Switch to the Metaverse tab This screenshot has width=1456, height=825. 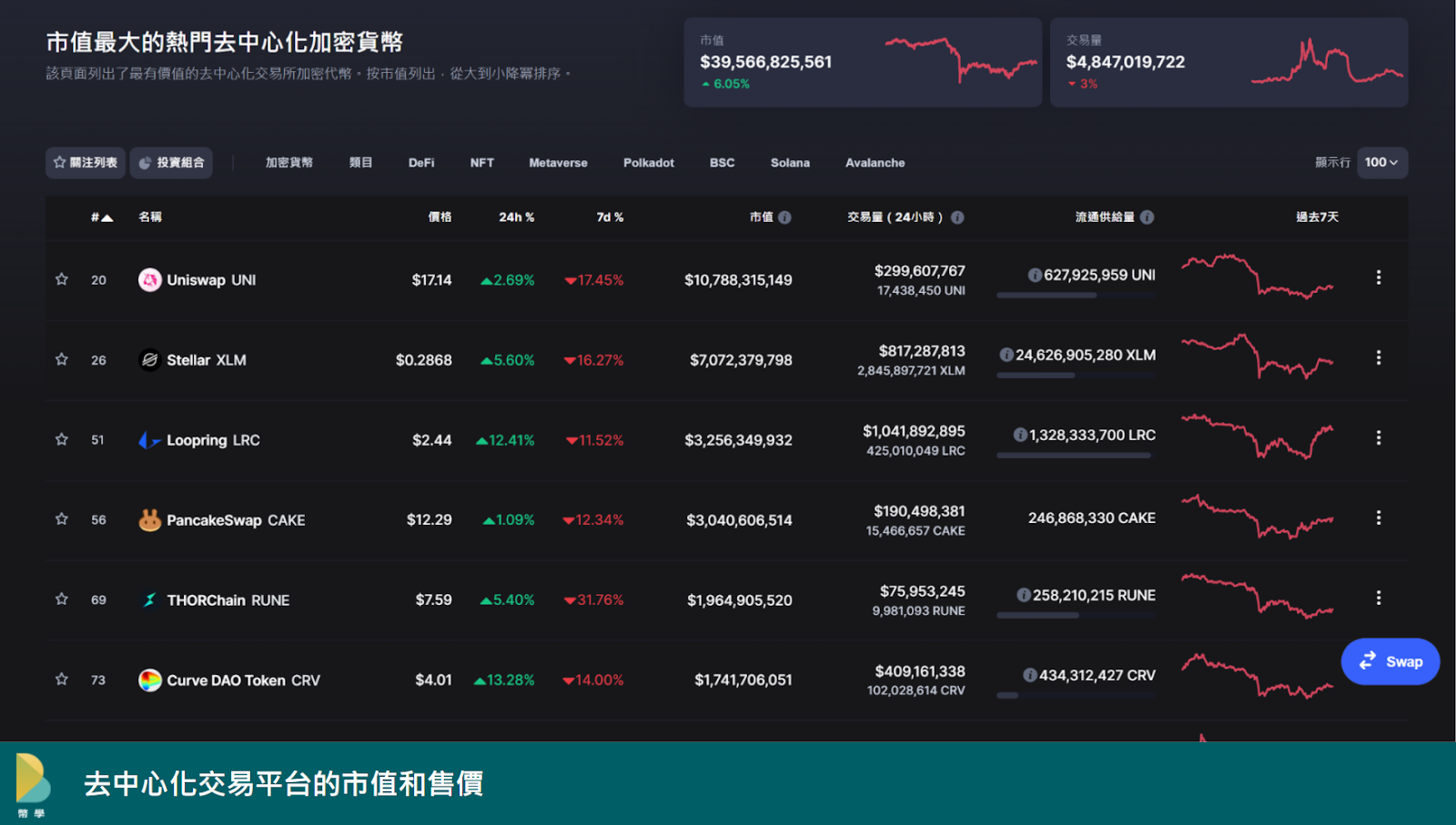558,163
